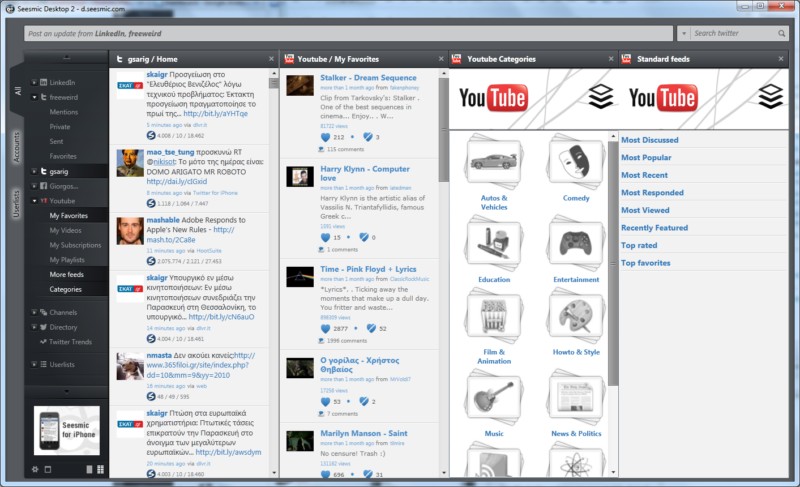Open More feeds under Youtube
Viewport: 800px width, 487px height.
[x=66, y=274]
